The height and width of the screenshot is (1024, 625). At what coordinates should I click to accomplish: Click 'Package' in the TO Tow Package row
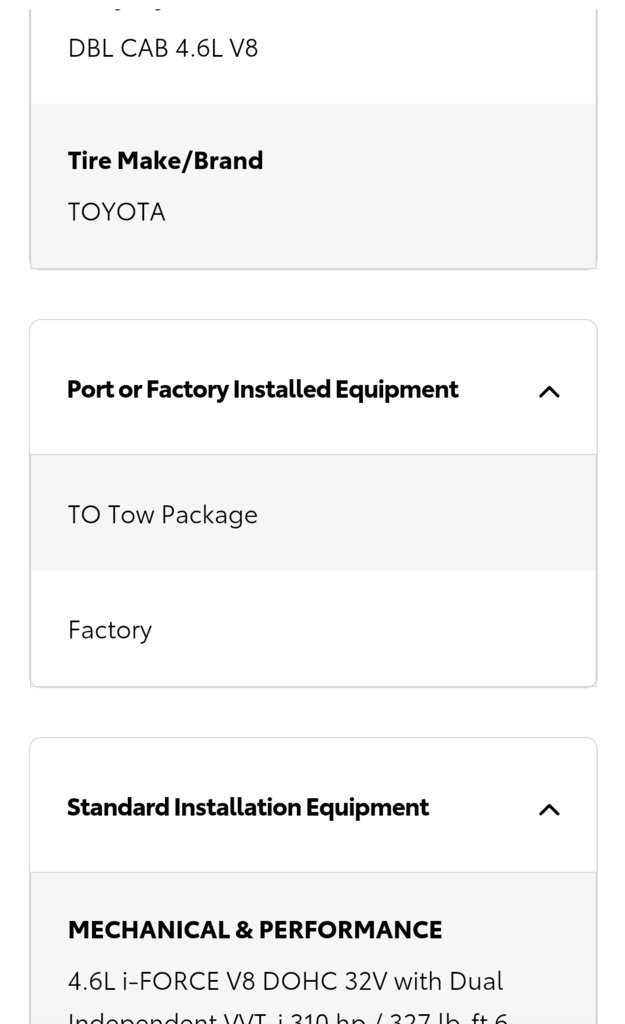click(x=209, y=515)
